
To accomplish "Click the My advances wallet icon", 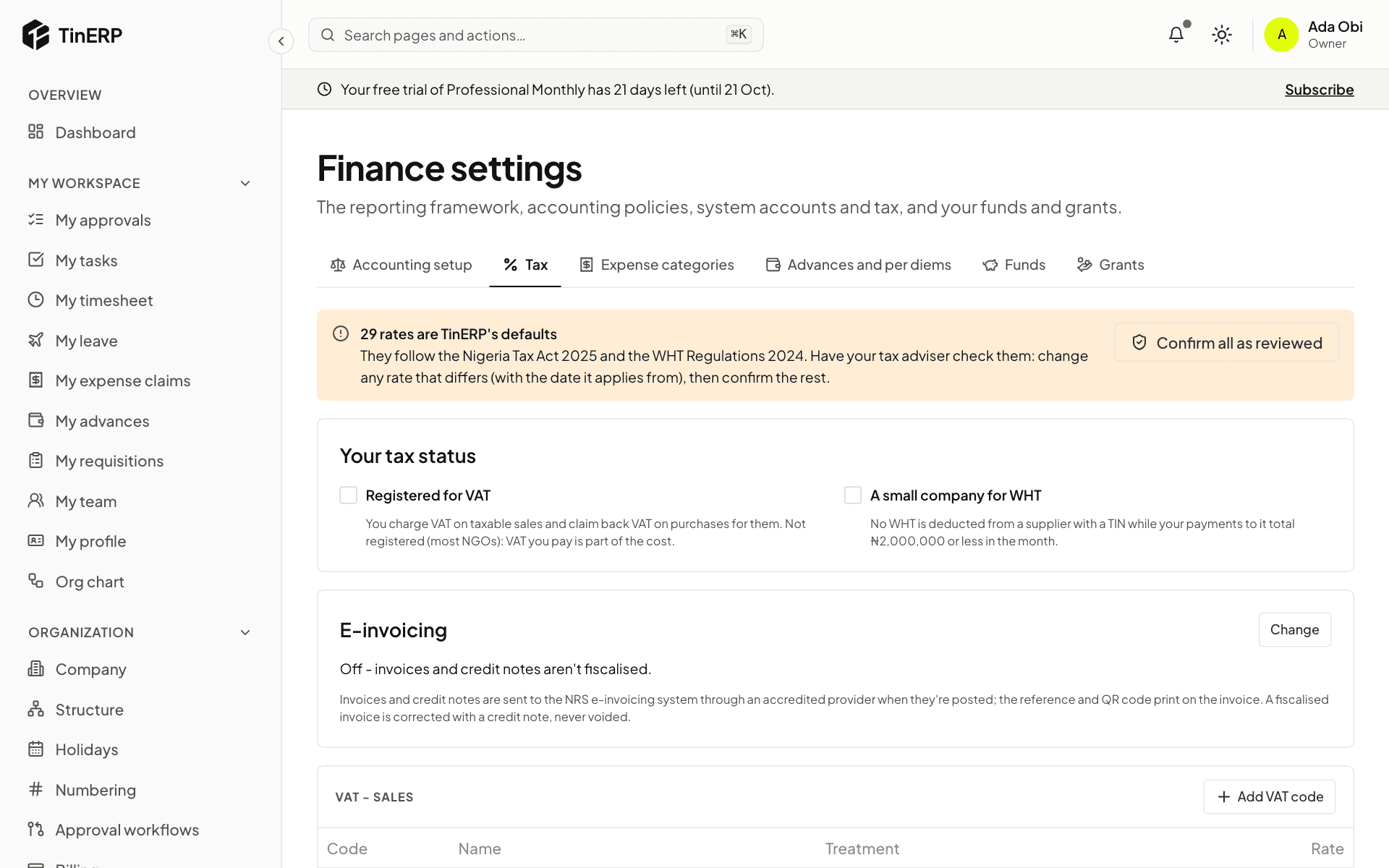I will 35,420.
